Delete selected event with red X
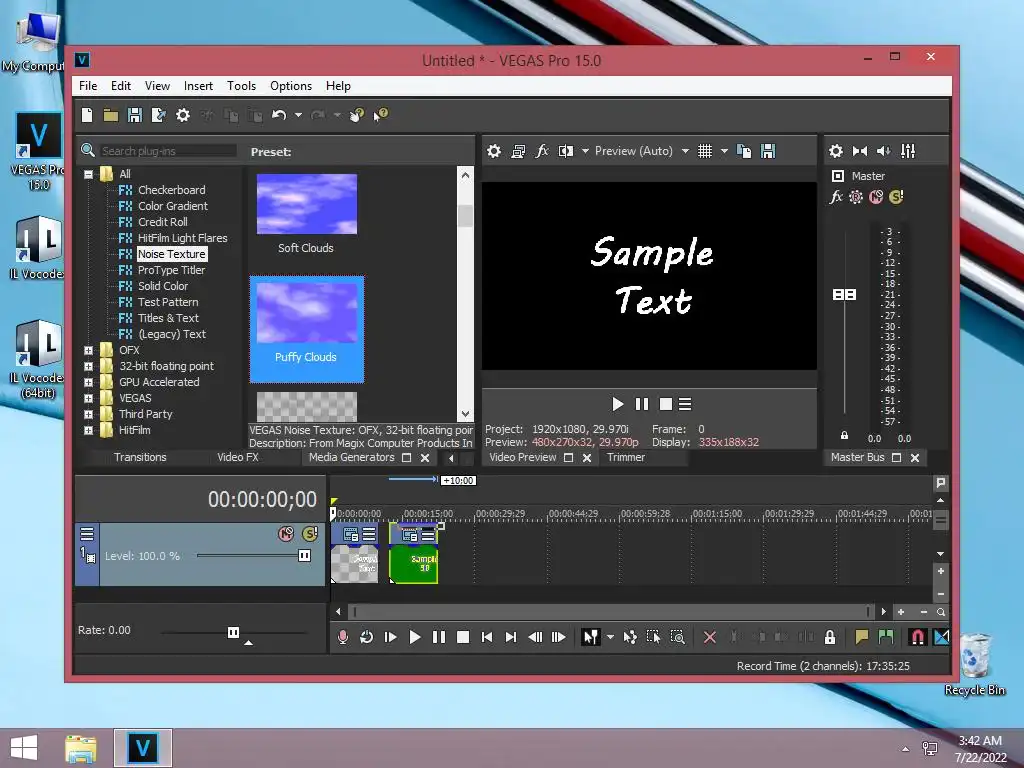Viewport: 1024px width, 768px height. point(709,637)
